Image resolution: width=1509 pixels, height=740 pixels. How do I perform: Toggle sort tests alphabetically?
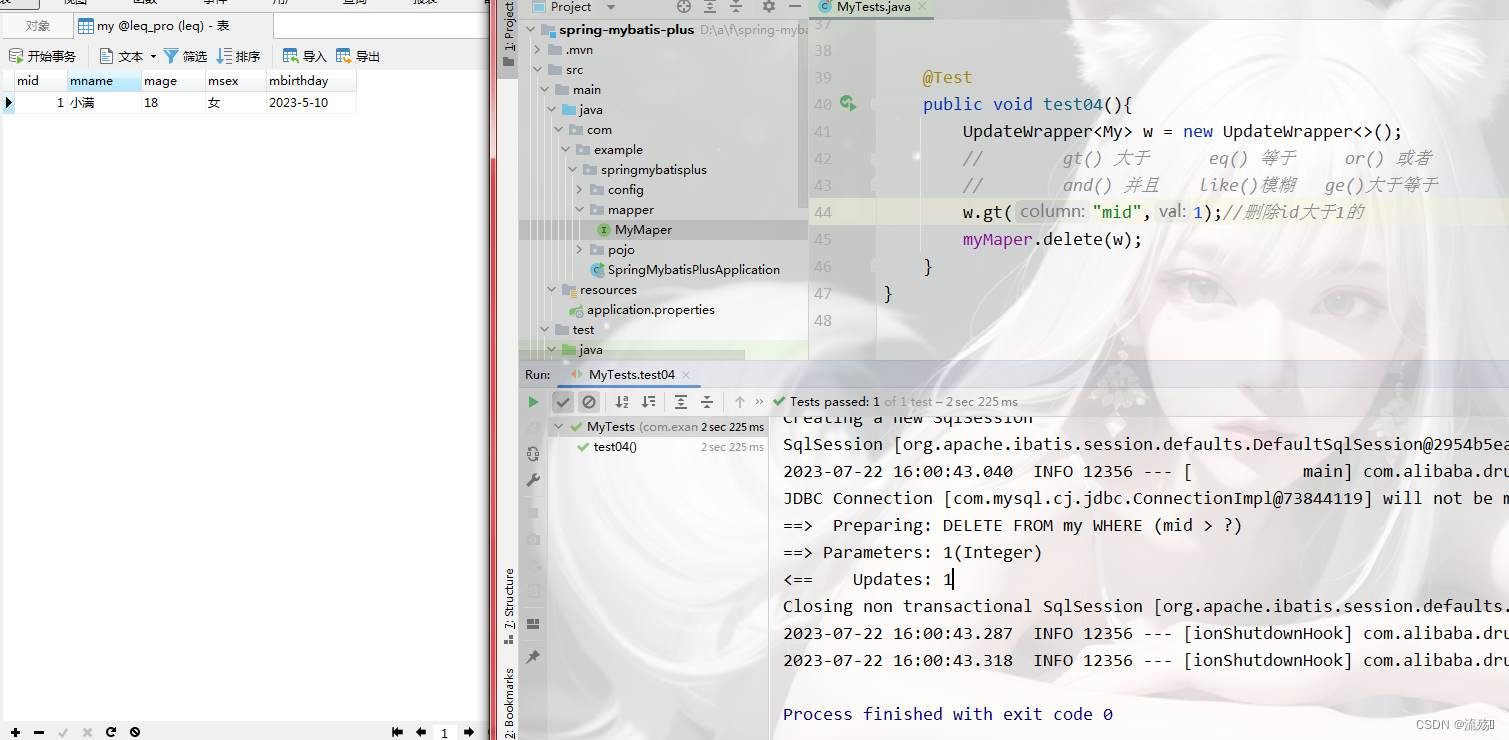621,401
